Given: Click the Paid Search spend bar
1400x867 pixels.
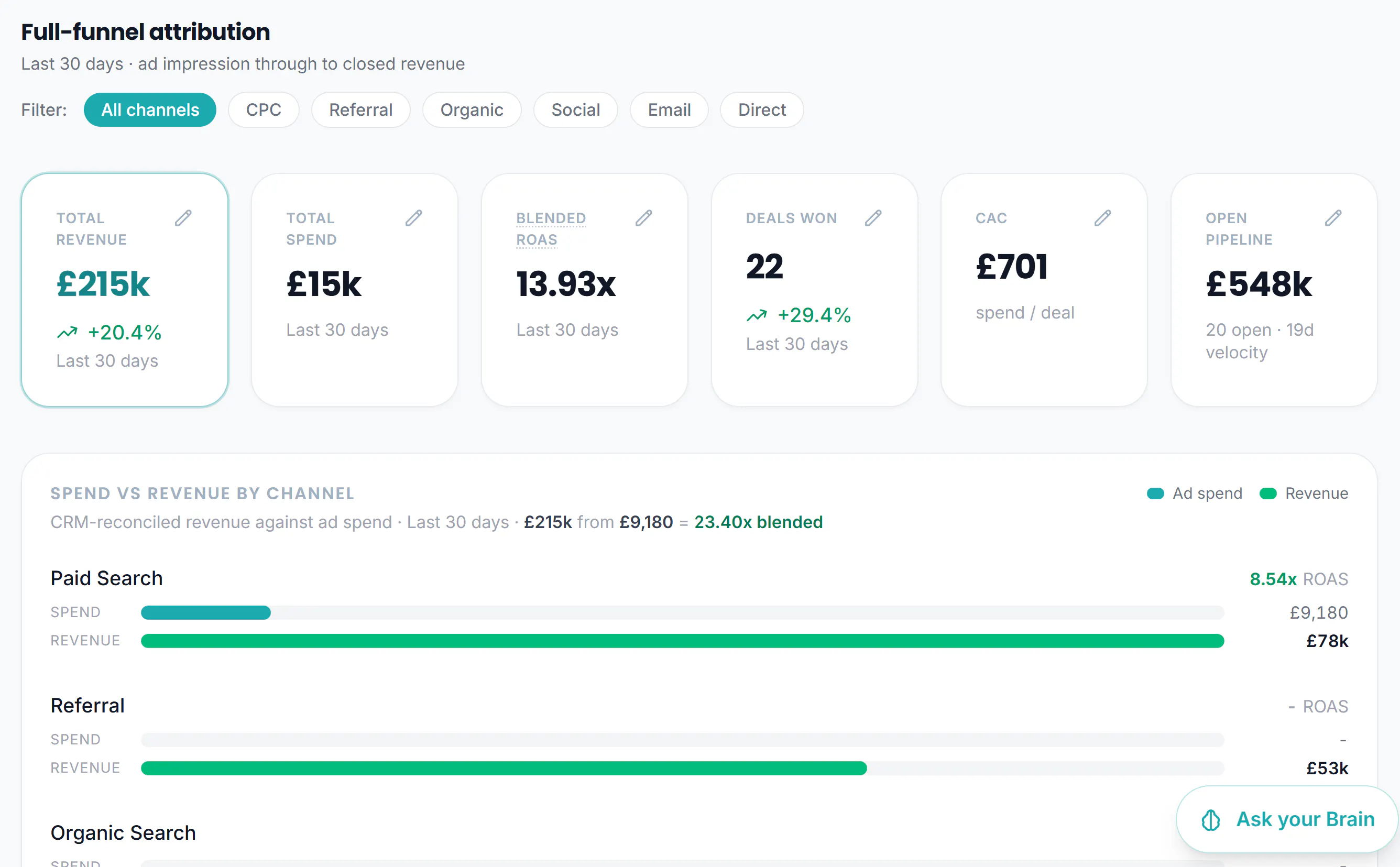Looking at the screenshot, I should point(206,613).
